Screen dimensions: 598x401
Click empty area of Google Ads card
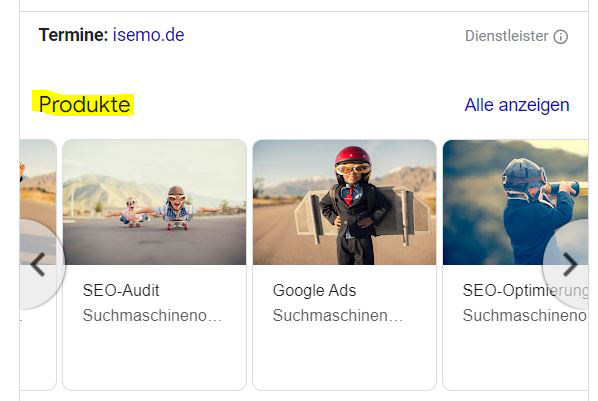click(x=344, y=357)
